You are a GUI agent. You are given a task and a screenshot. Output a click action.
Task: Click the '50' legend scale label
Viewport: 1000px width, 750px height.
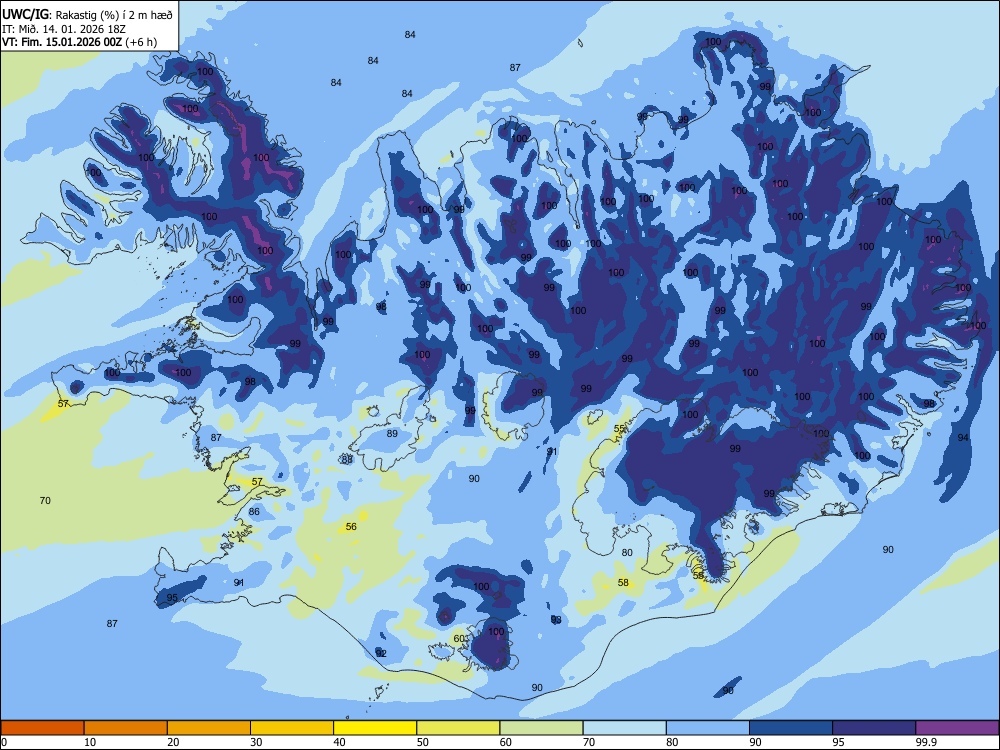[422, 742]
